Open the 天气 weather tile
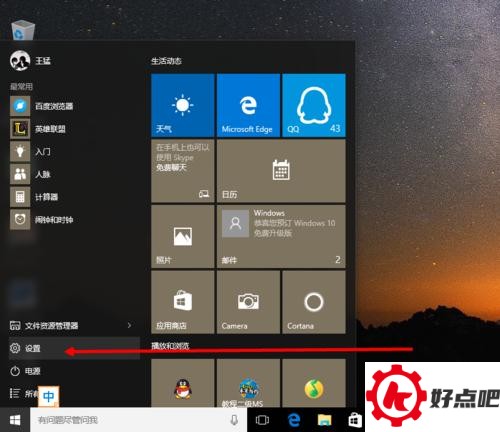 [x=183, y=105]
